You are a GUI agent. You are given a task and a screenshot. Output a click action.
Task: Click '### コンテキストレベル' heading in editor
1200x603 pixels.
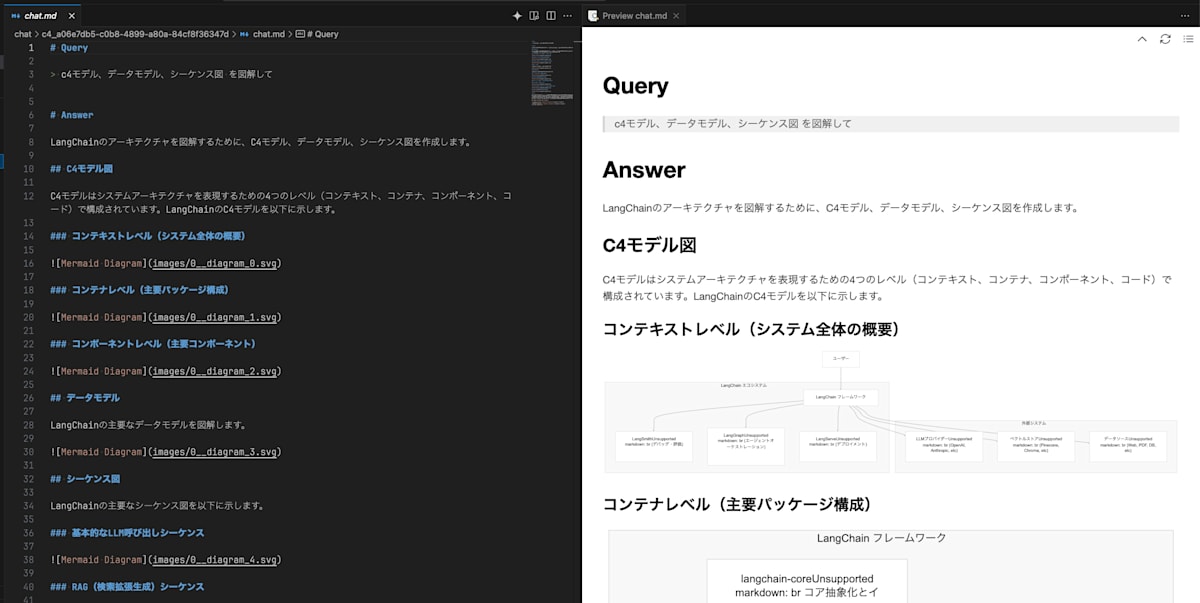tap(148, 236)
